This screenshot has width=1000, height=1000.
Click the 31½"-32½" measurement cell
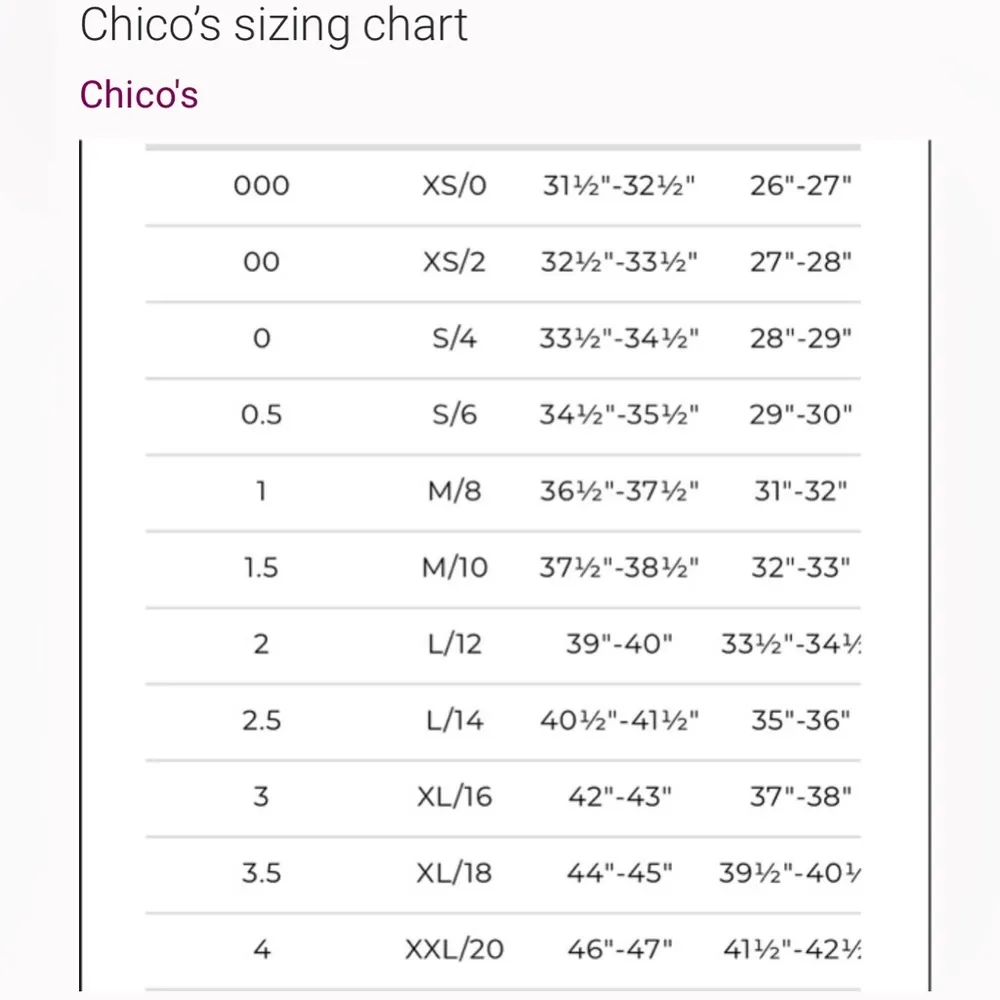tap(619, 186)
